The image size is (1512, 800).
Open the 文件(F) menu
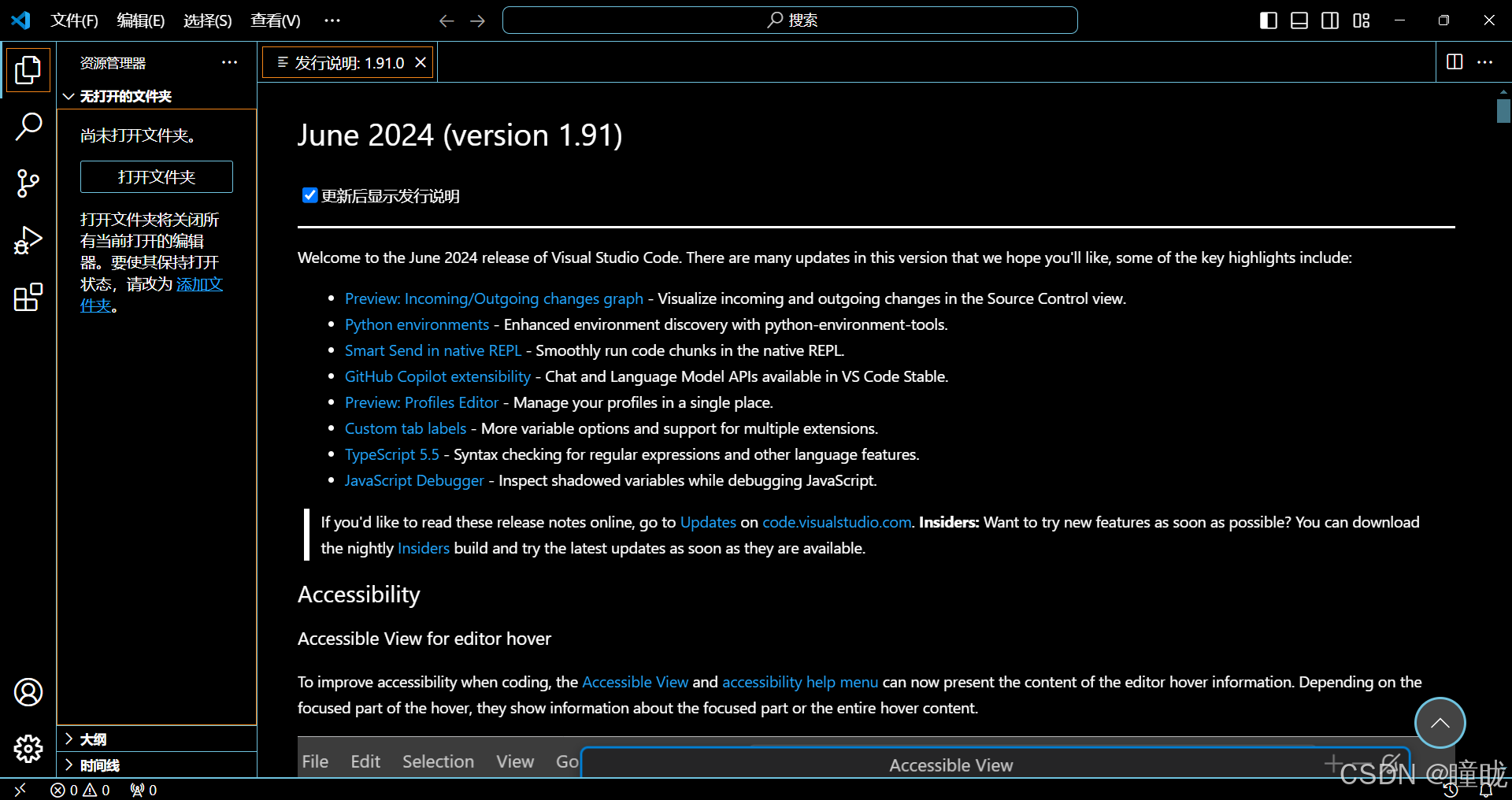pos(74,20)
